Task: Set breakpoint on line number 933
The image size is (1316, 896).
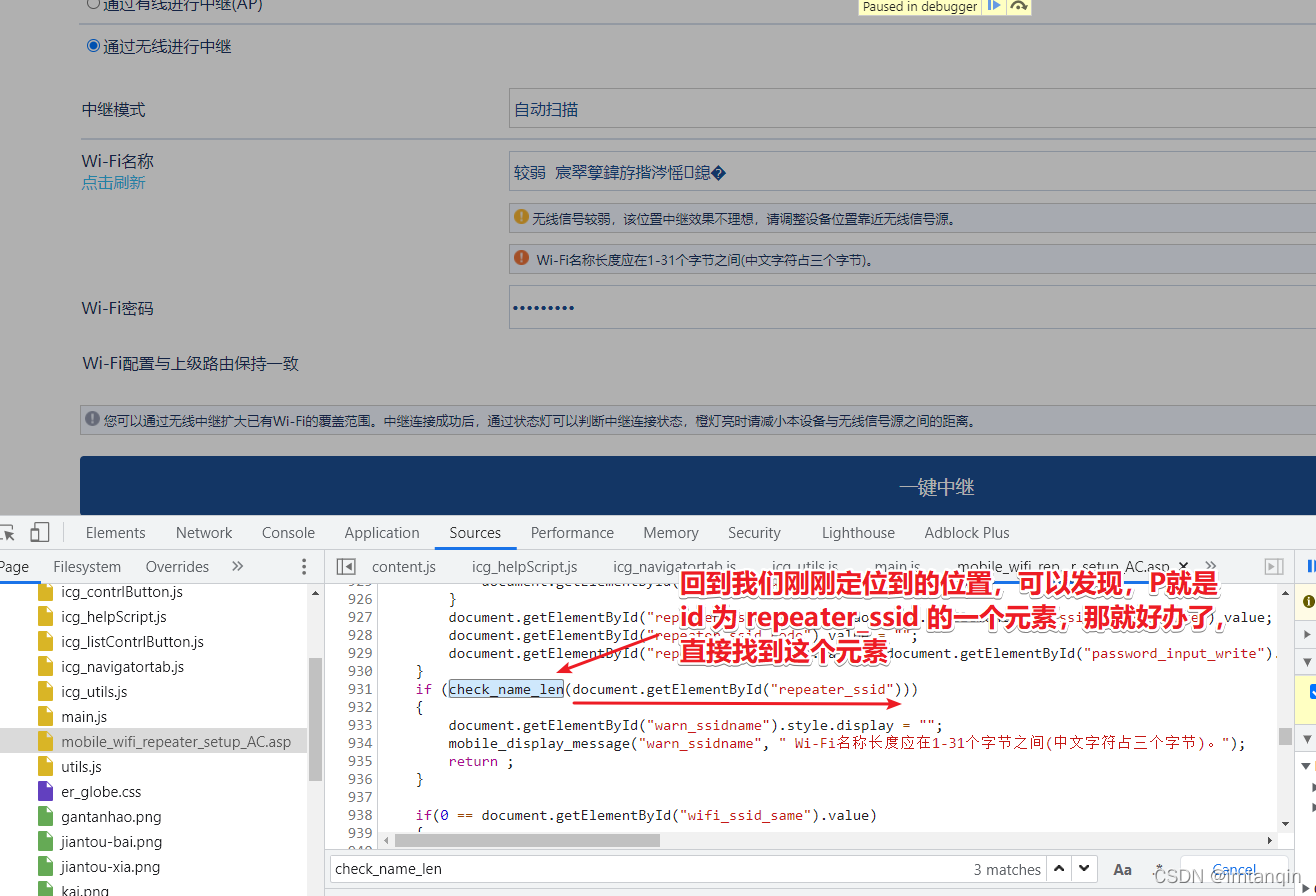Action: pos(360,725)
